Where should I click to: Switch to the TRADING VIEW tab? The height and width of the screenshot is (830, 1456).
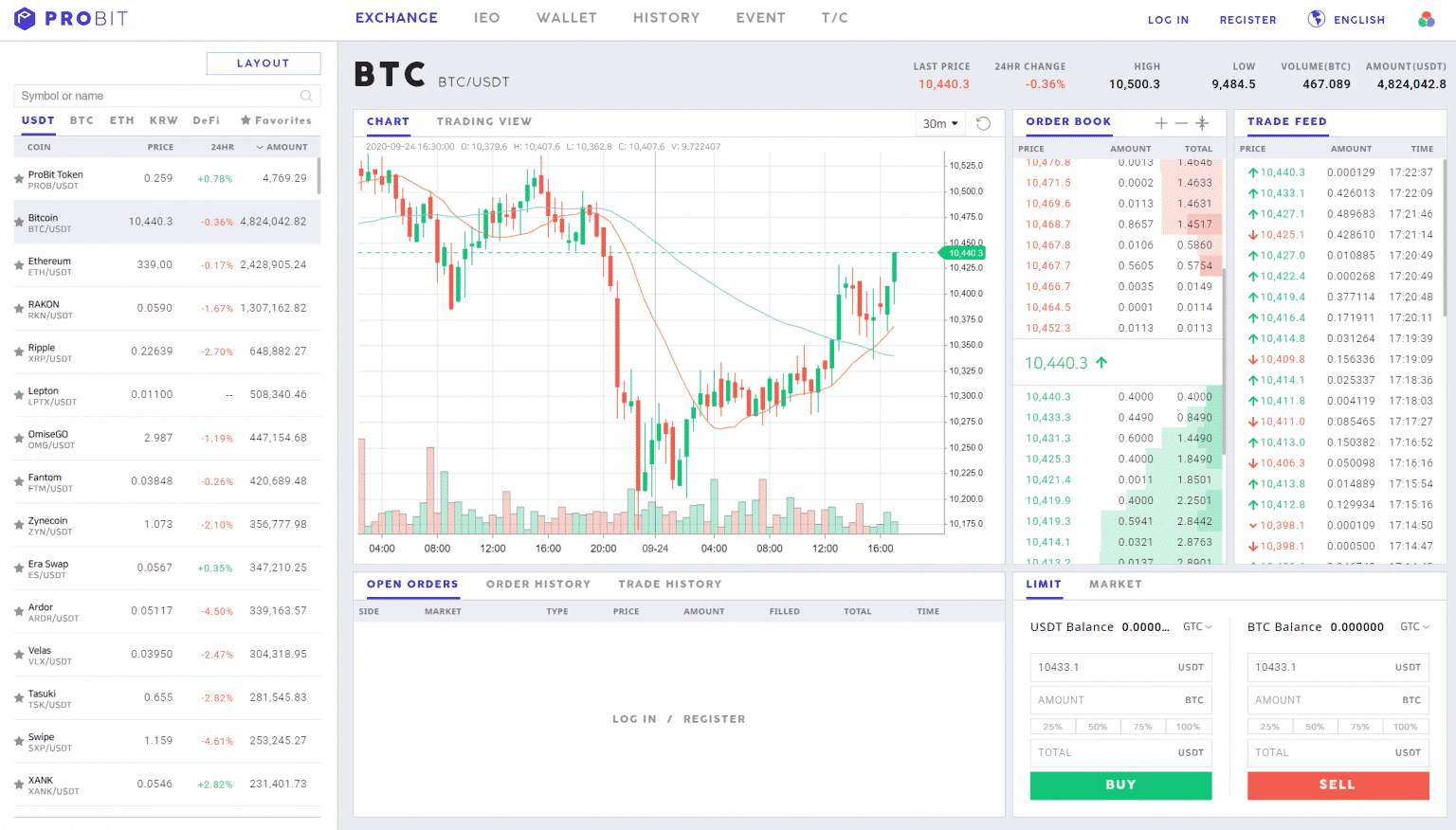click(484, 121)
